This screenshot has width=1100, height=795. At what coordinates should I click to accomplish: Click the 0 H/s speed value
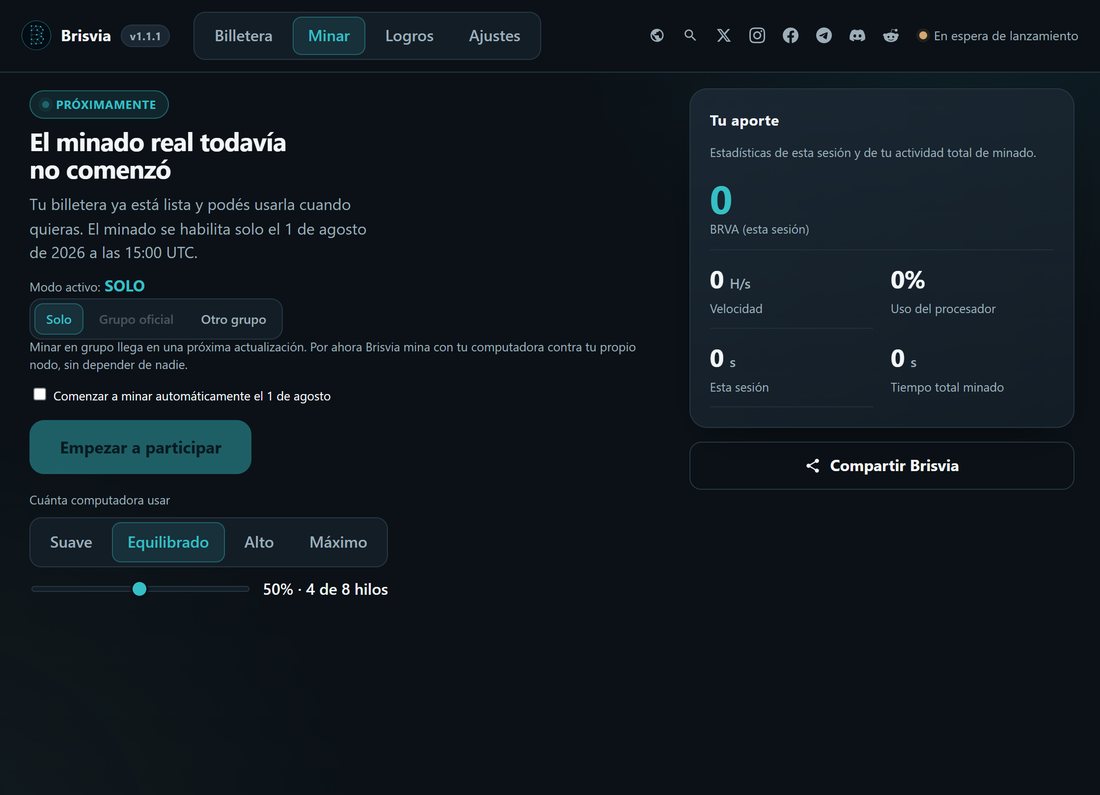pyautogui.click(x=730, y=281)
